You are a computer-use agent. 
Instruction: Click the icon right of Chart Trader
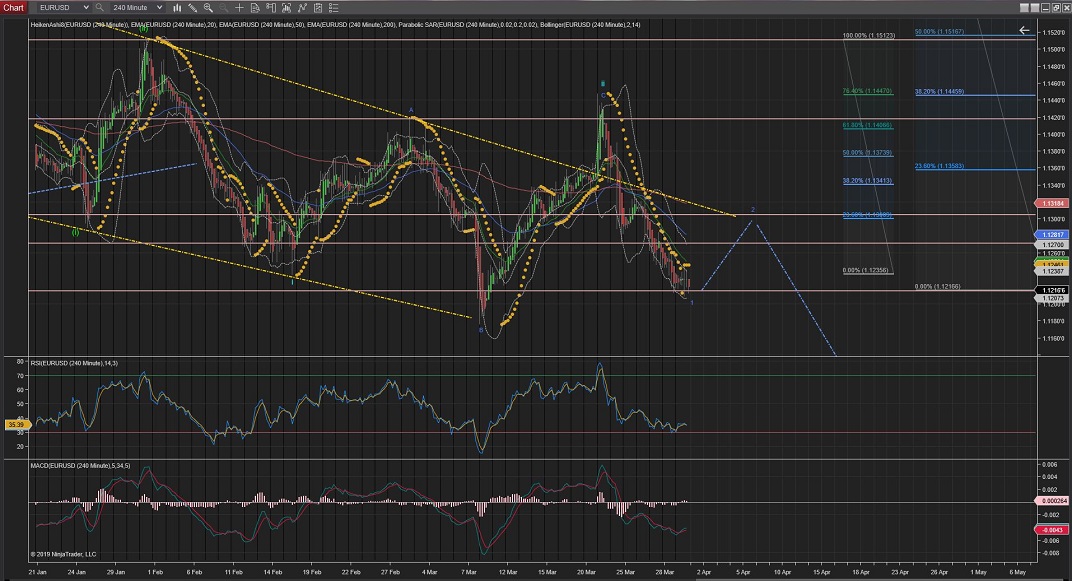[x=286, y=8]
